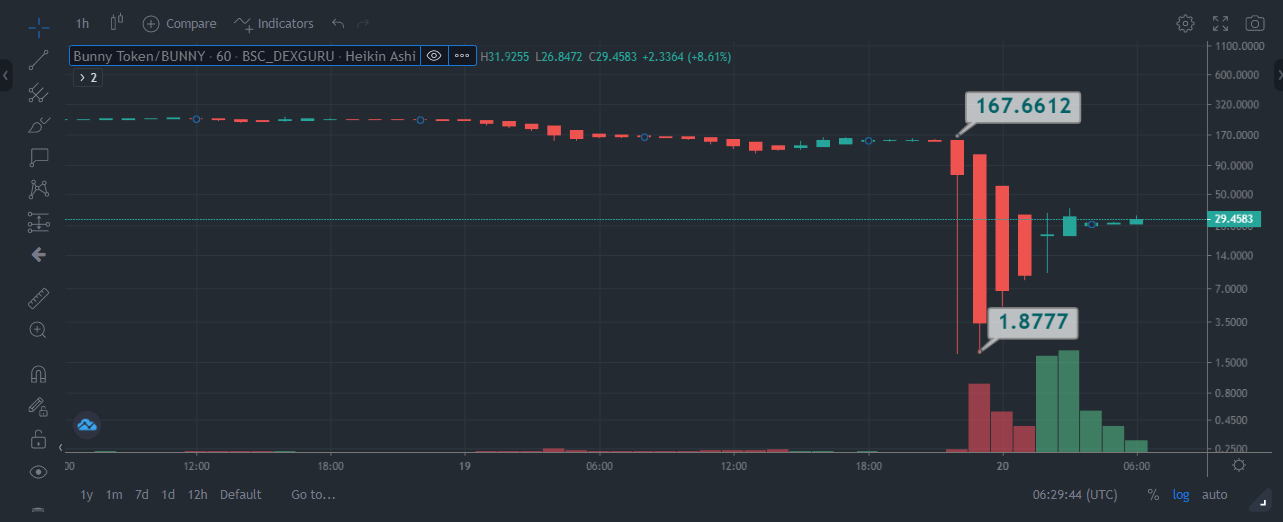Click the TradingView logo icon on chart
The width and height of the screenshot is (1283, 522).
coord(87,426)
